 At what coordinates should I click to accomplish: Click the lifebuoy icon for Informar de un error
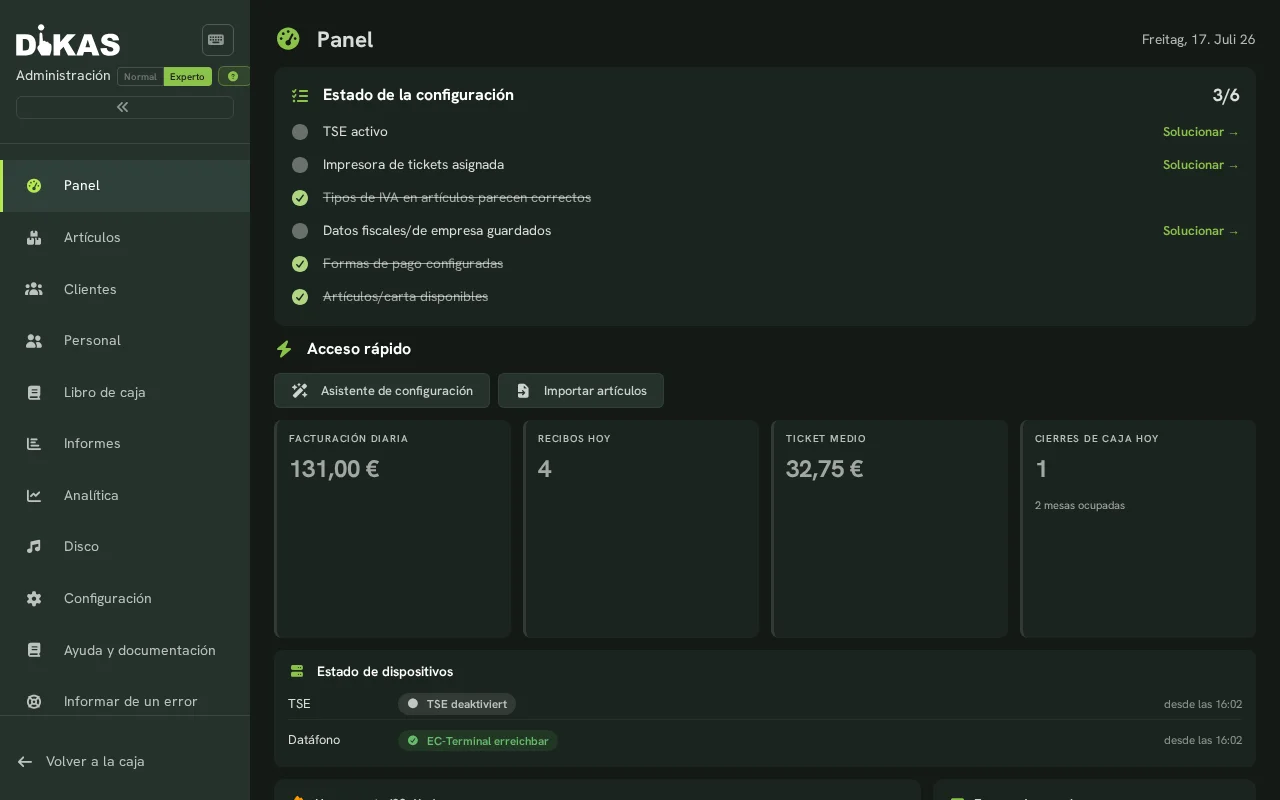[34, 702]
